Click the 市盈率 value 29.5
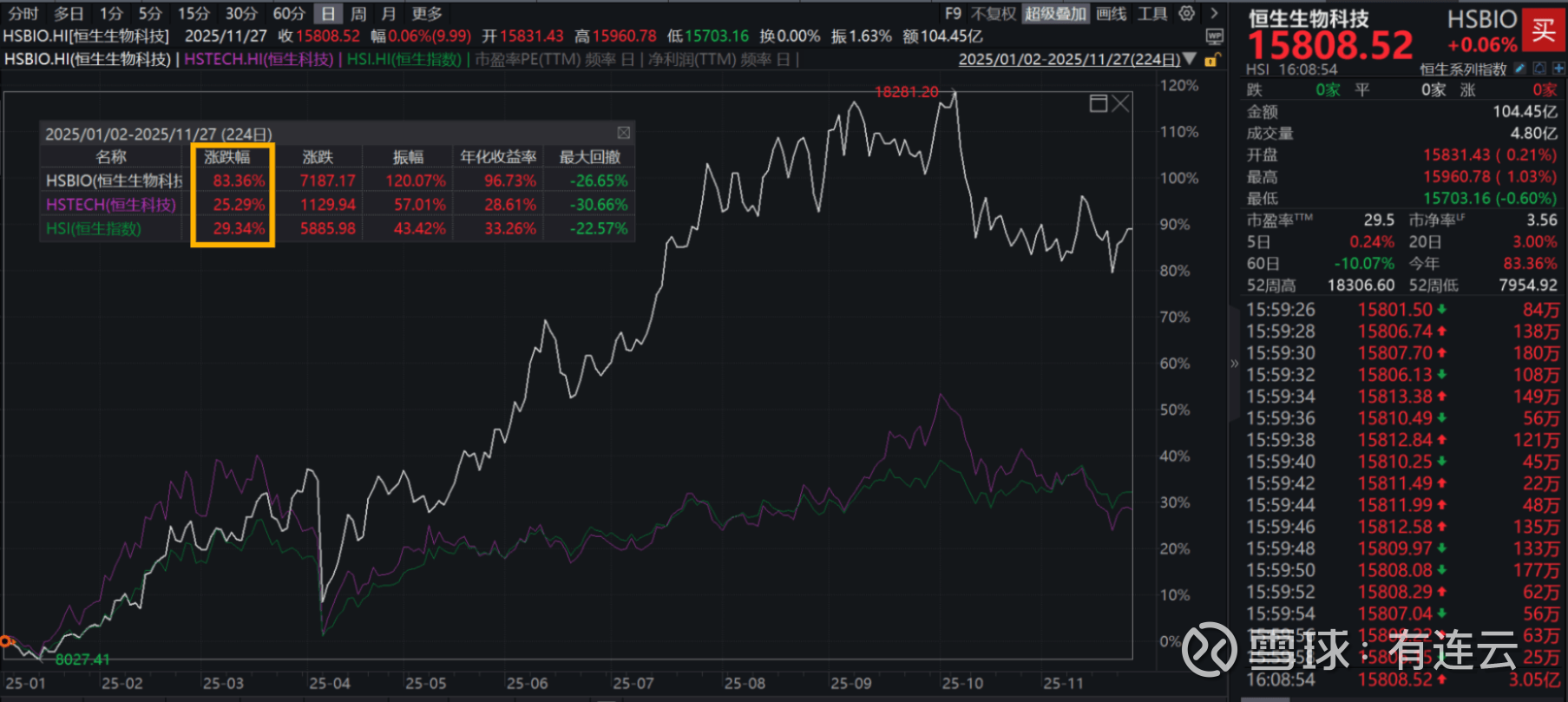The height and width of the screenshot is (702, 1568). 1379,220
